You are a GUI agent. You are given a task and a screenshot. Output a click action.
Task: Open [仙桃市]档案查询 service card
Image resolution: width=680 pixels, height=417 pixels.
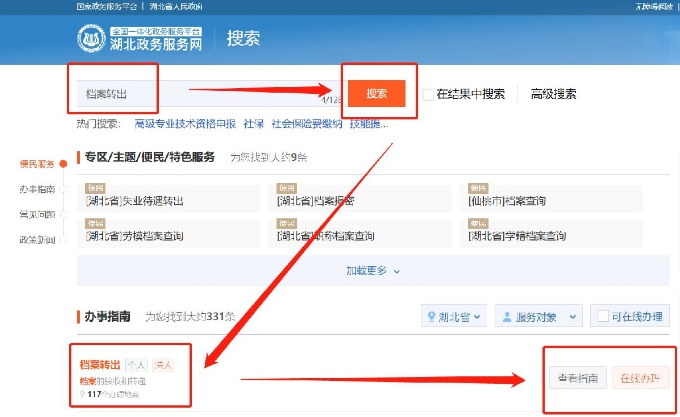(551, 198)
